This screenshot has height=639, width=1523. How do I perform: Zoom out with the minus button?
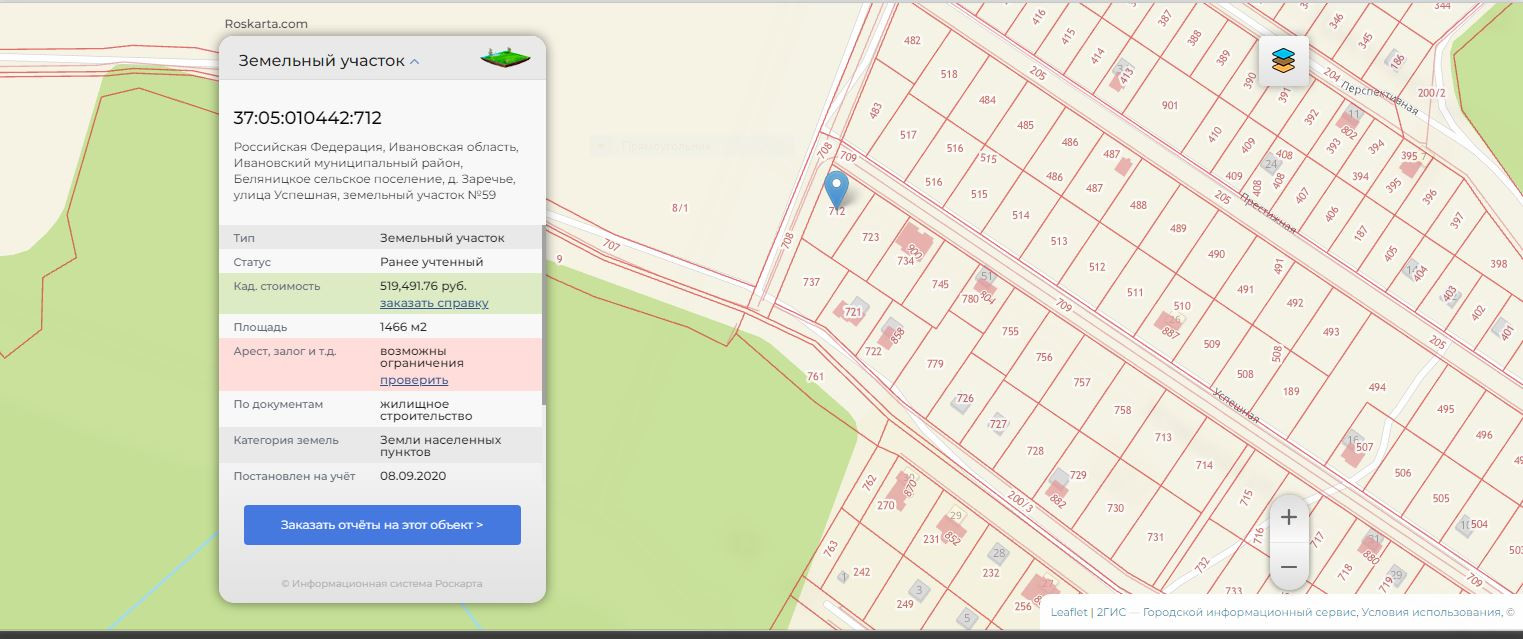click(1288, 567)
